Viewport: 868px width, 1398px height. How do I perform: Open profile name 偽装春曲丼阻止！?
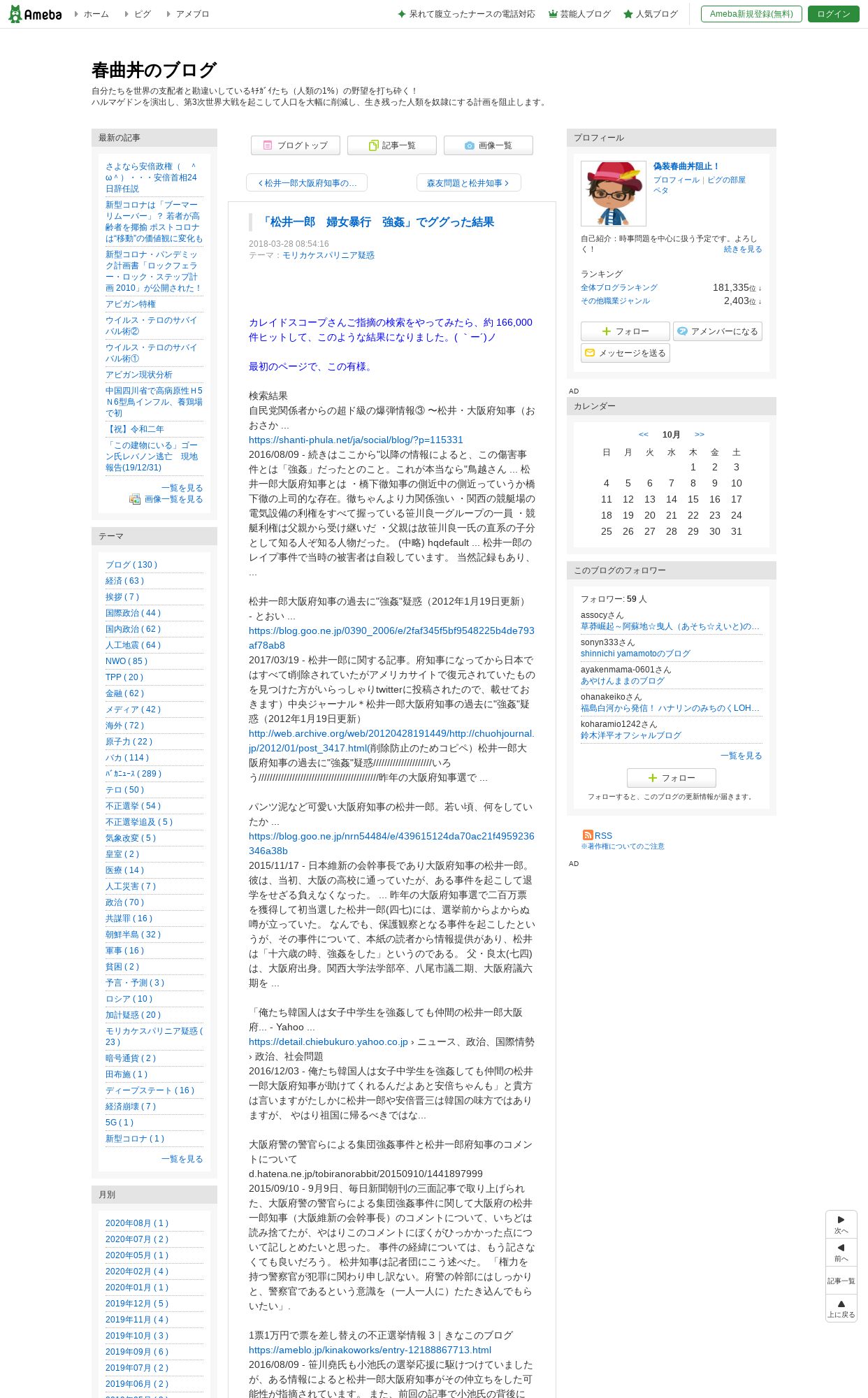[x=686, y=166]
